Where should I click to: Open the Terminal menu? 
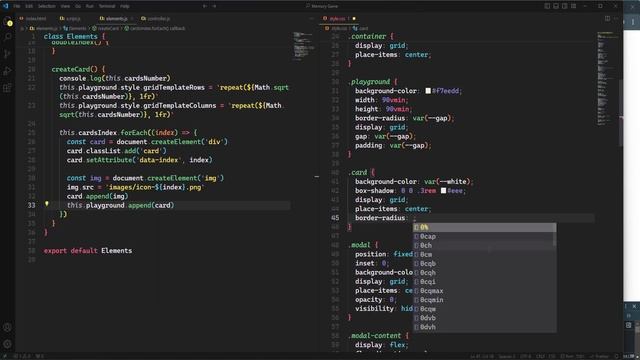(x=107, y=6)
